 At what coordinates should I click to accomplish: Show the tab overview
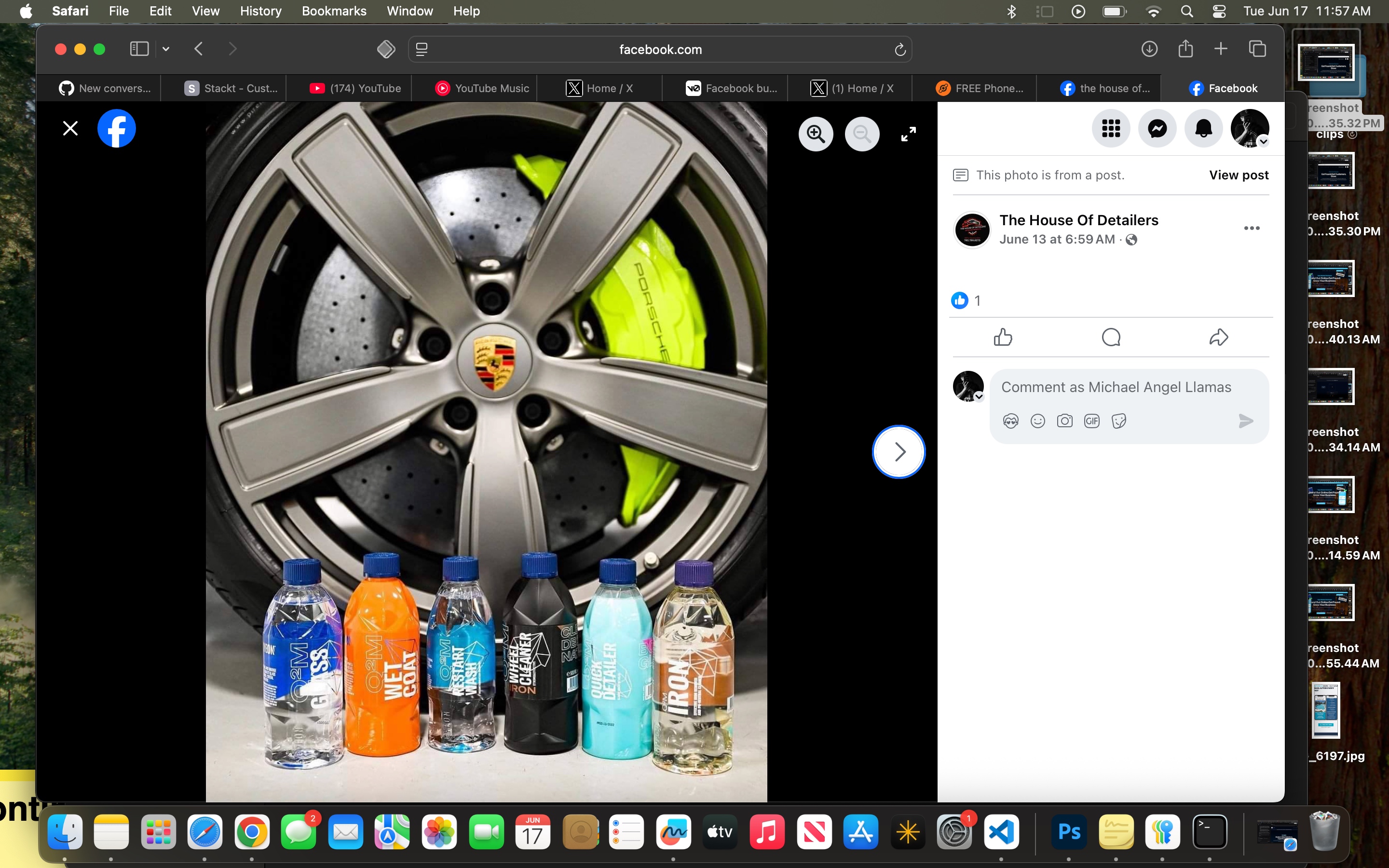tap(1257, 49)
